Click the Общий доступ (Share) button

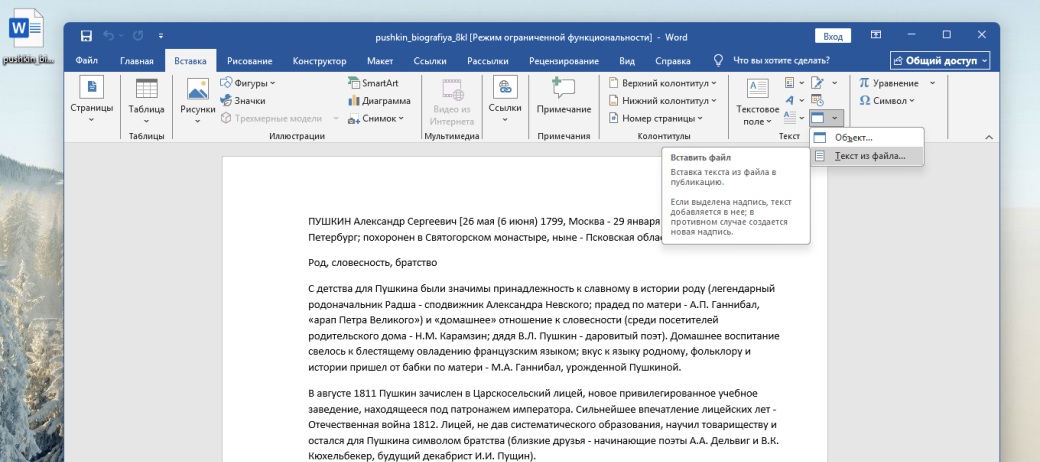click(x=940, y=60)
